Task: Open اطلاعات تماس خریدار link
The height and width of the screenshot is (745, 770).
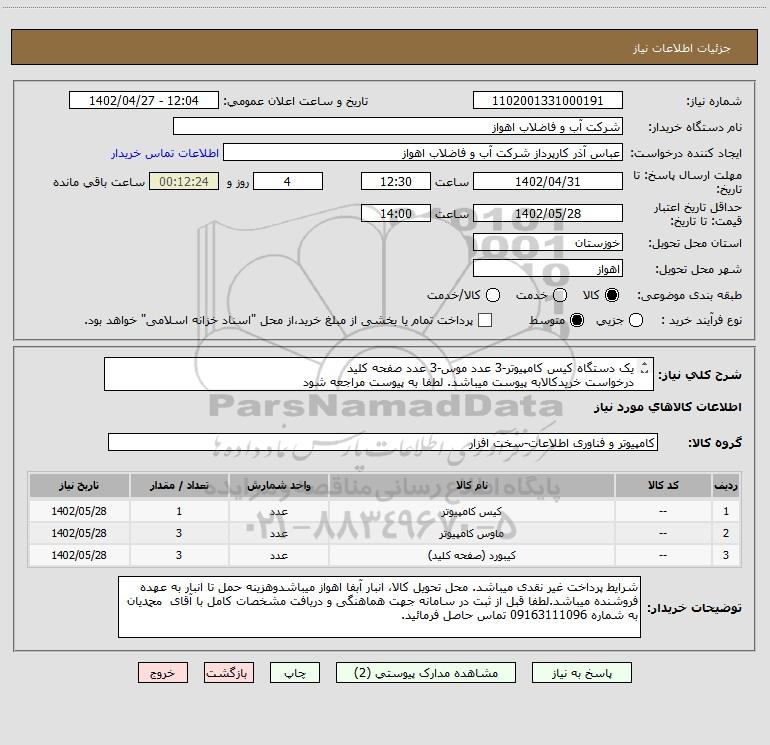Action: [x=165, y=153]
